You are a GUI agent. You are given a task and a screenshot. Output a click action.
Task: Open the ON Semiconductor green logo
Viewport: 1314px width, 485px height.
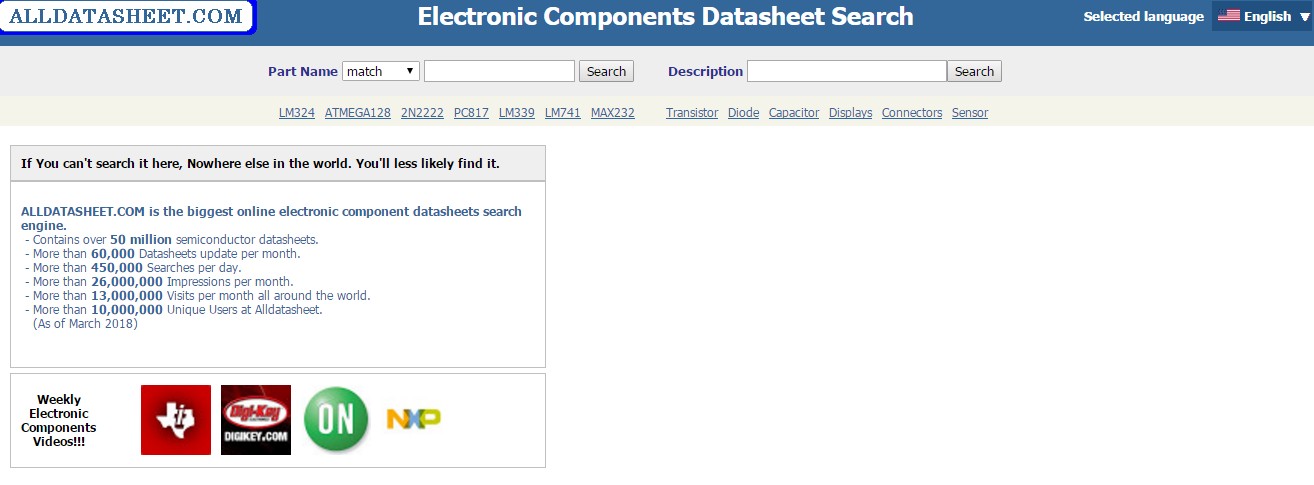point(336,420)
